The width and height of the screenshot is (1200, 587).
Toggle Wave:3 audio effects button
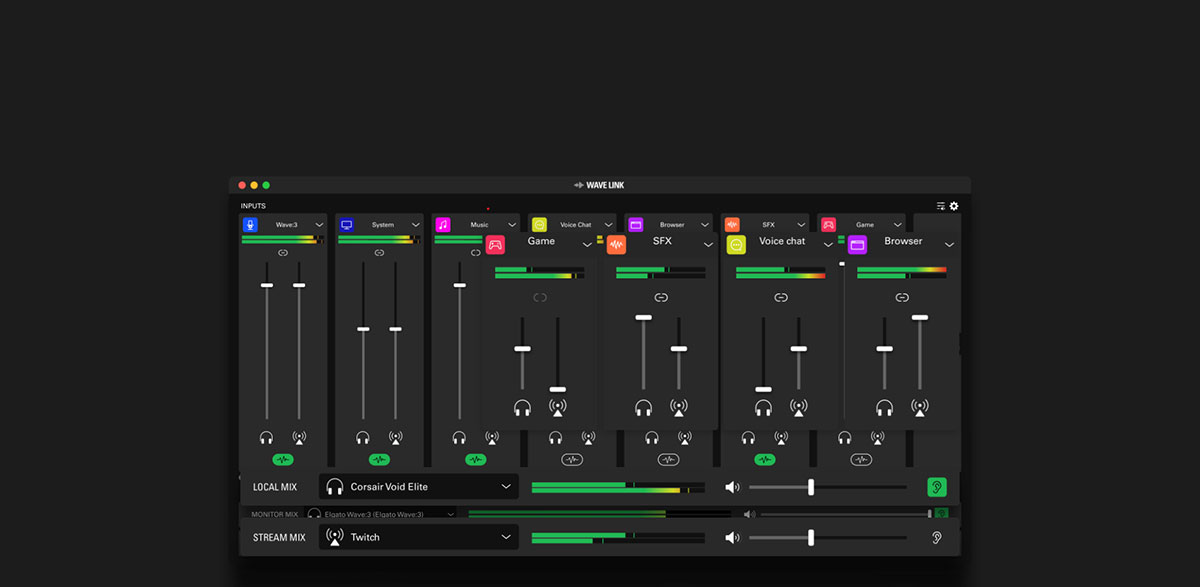tap(283, 460)
